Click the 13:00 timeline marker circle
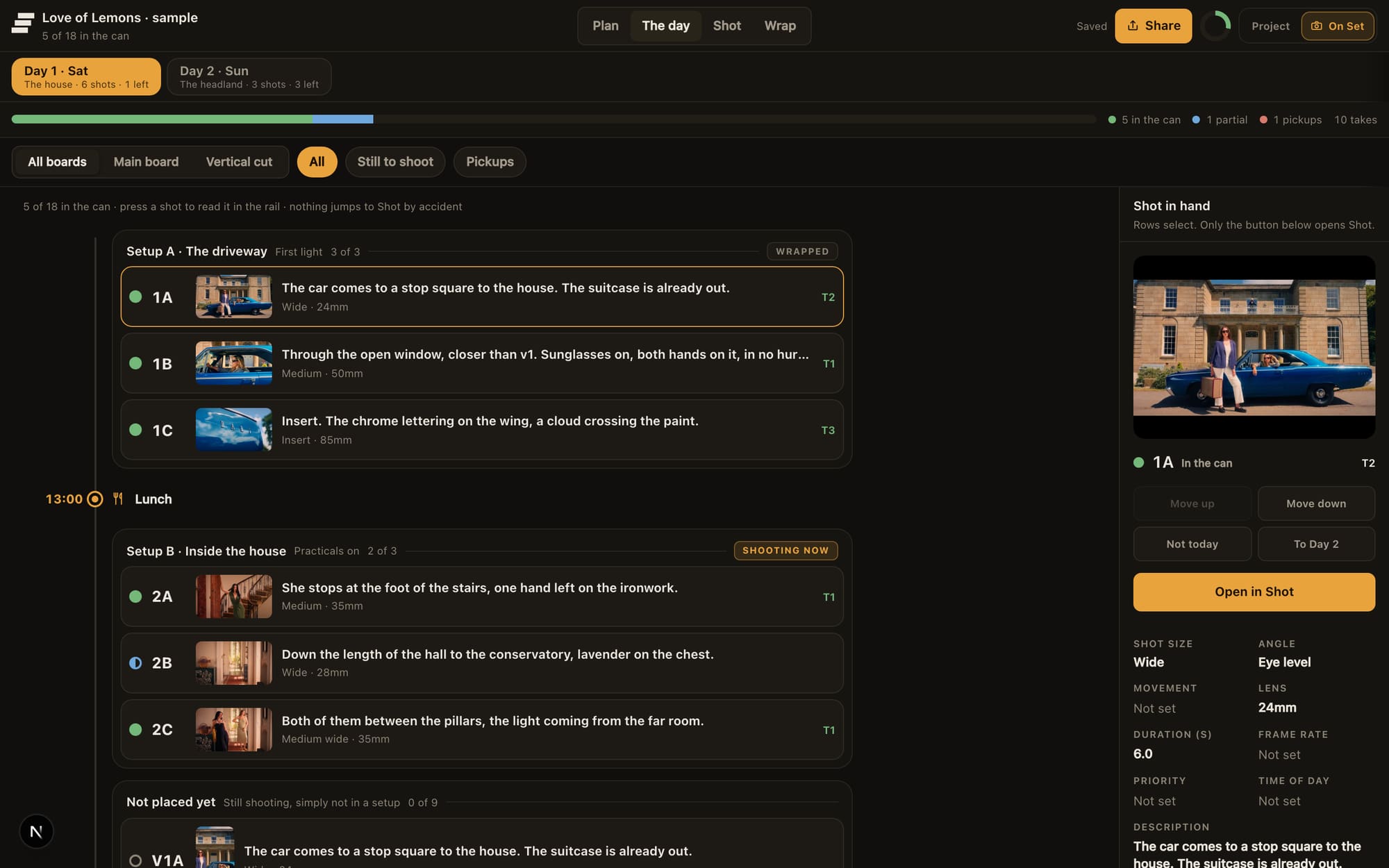Screen dimensions: 1389x868 tap(95, 499)
